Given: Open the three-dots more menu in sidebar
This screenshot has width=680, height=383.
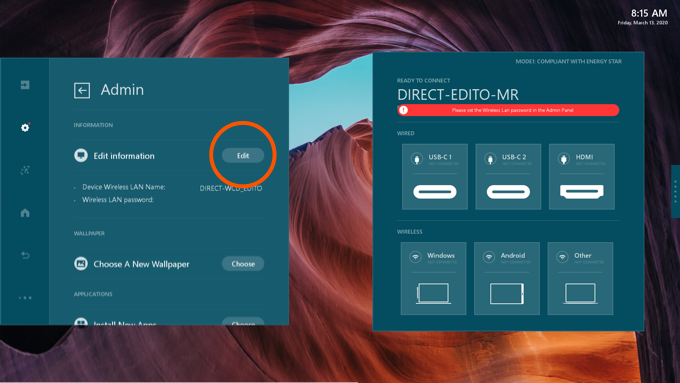Looking at the screenshot, I should 25,298.
